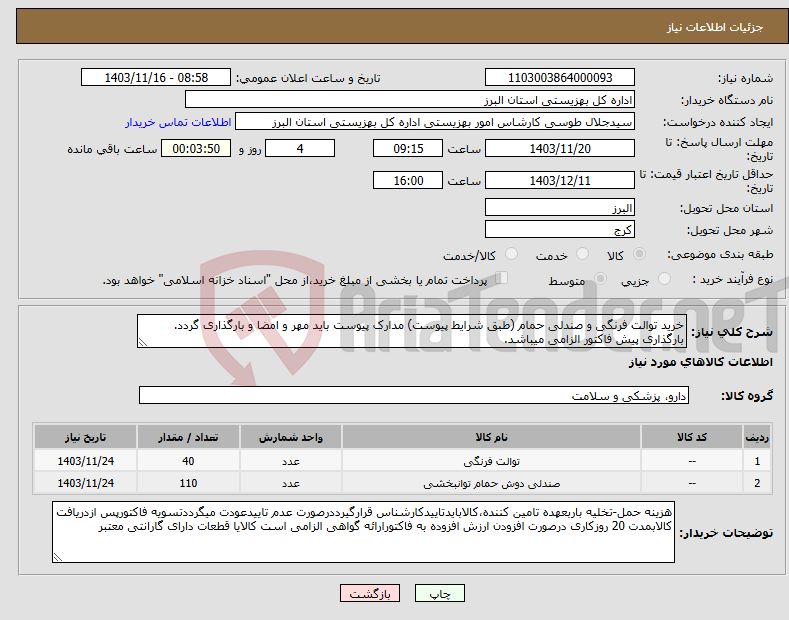Screen dimensions: 789x620
Task: Click the صندلی دوش حمام توانبخشی item cell
Action: (x=491, y=483)
